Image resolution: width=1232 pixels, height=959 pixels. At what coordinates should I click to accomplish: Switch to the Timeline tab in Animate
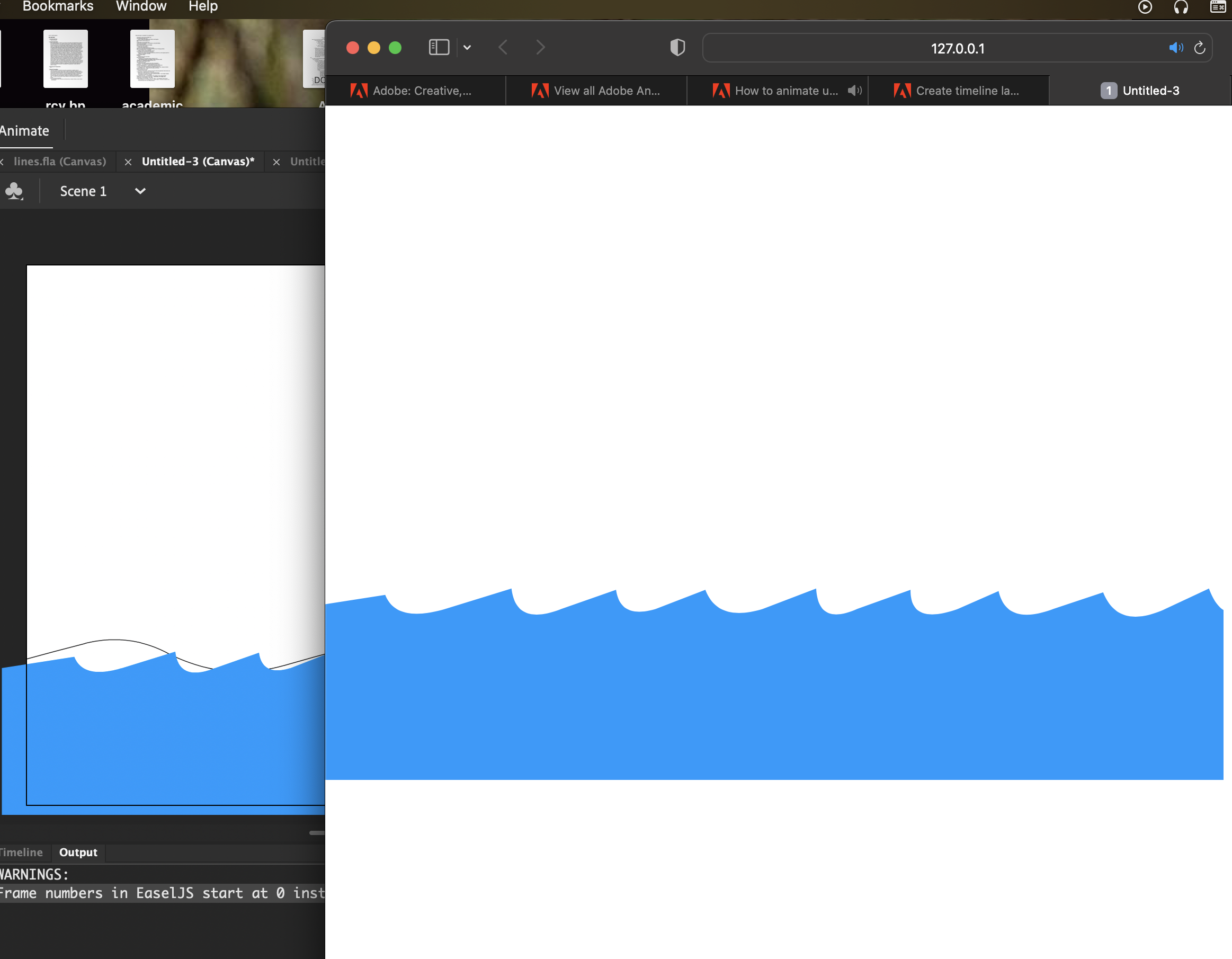pyautogui.click(x=21, y=853)
